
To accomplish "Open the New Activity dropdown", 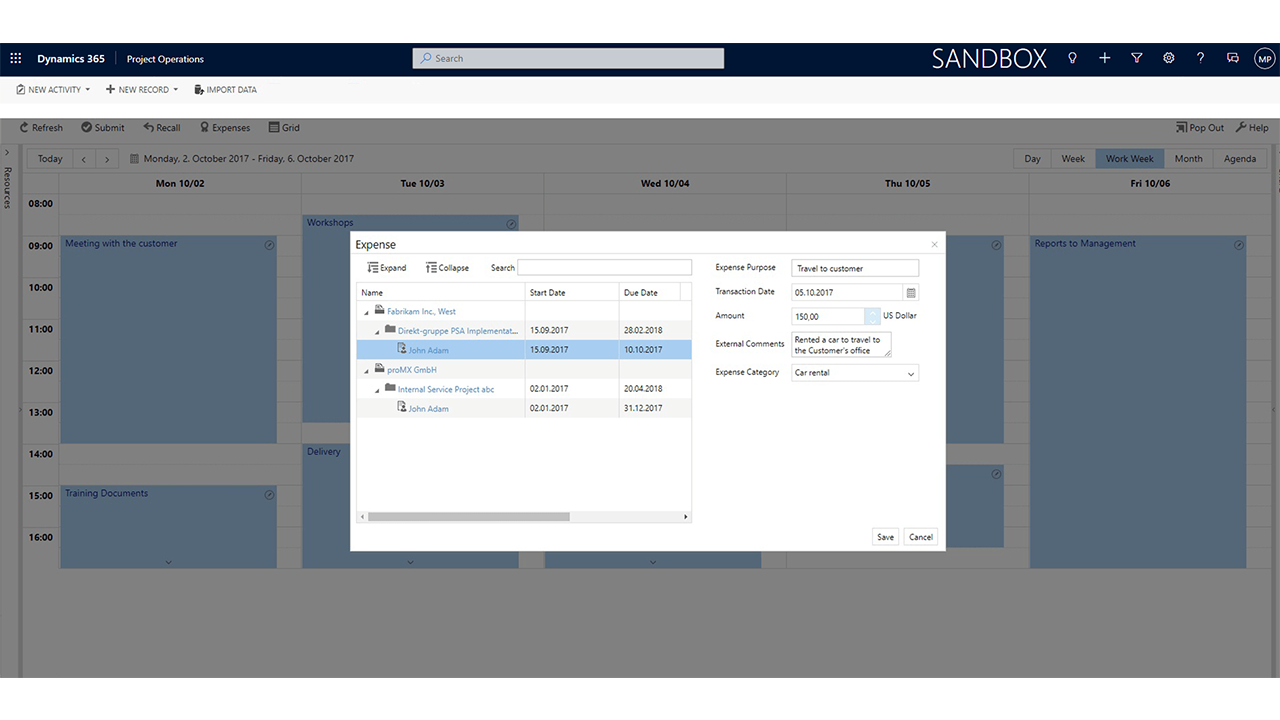I will [53, 90].
